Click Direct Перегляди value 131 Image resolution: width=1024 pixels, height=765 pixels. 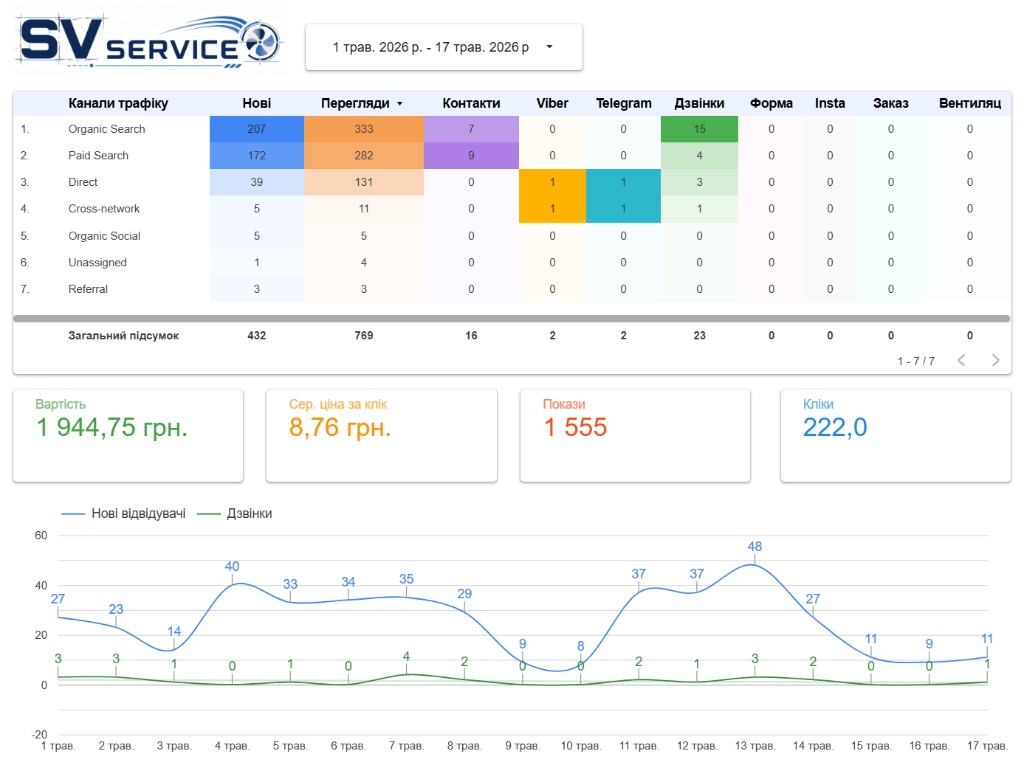click(x=364, y=182)
